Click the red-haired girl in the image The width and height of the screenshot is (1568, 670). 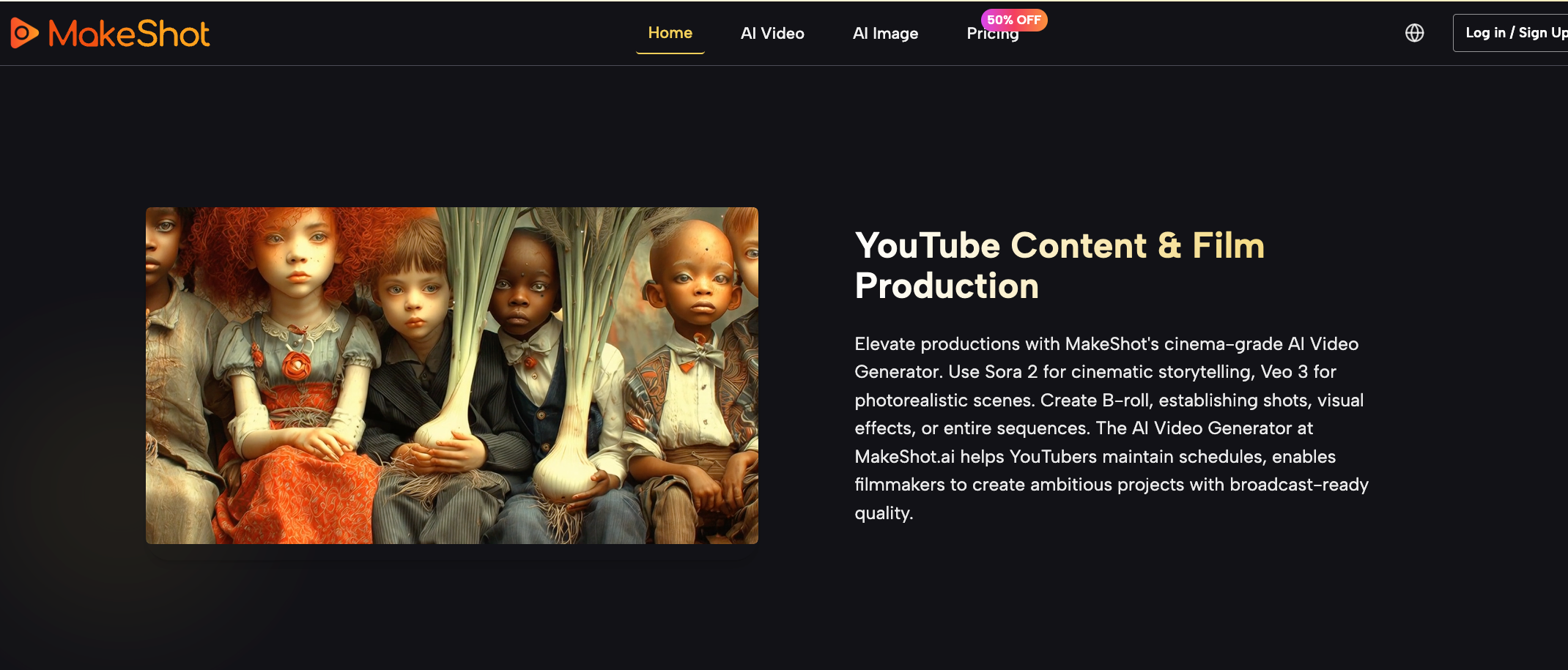point(297,293)
